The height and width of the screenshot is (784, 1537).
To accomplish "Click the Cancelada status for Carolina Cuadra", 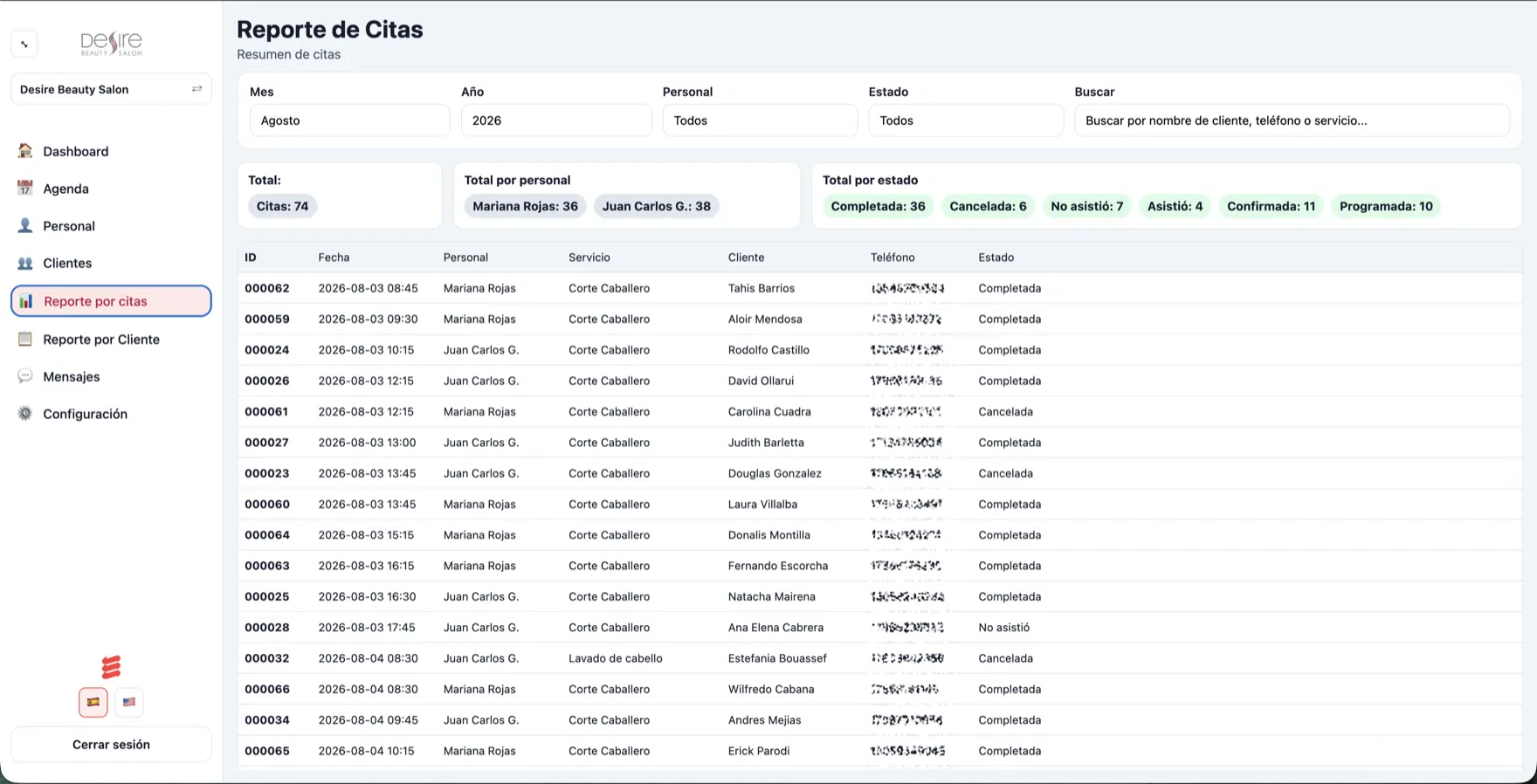I will tap(1006, 412).
